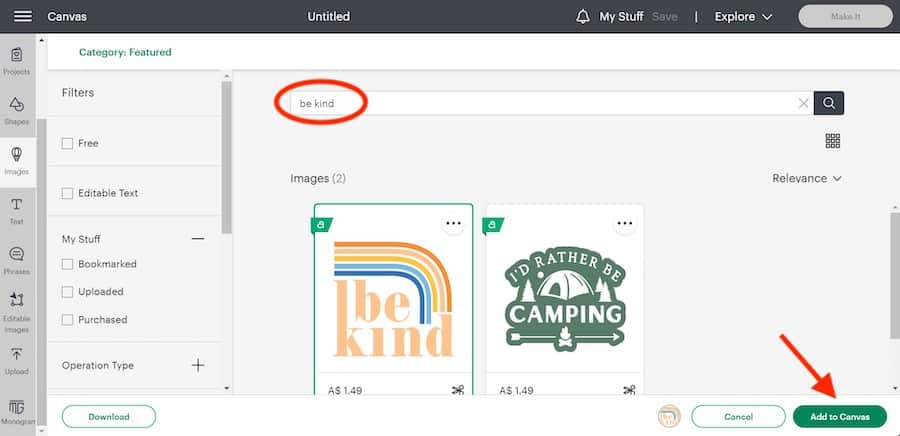Screen dimensions: 900x436
Task: Check the Bookmarked filter
Action: point(67,264)
